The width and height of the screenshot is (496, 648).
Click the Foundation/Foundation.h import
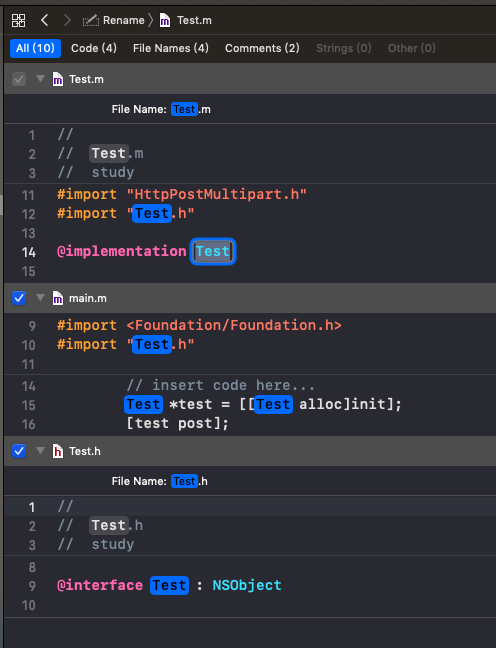234,326
